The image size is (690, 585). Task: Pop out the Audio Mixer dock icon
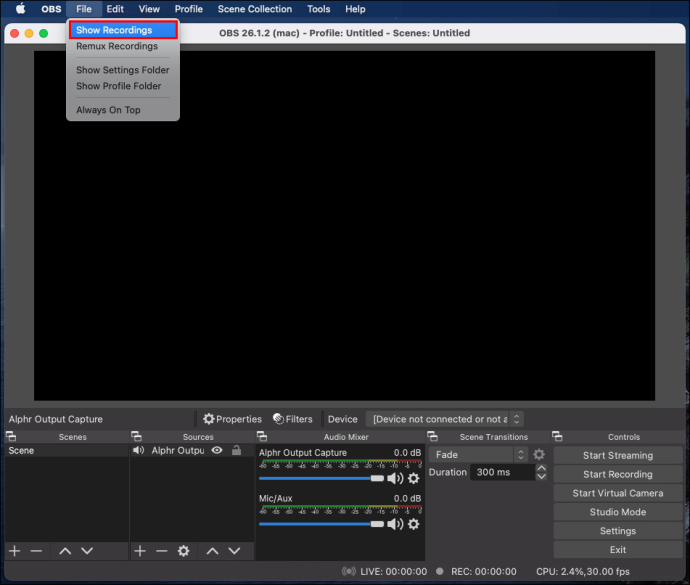(262, 436)
